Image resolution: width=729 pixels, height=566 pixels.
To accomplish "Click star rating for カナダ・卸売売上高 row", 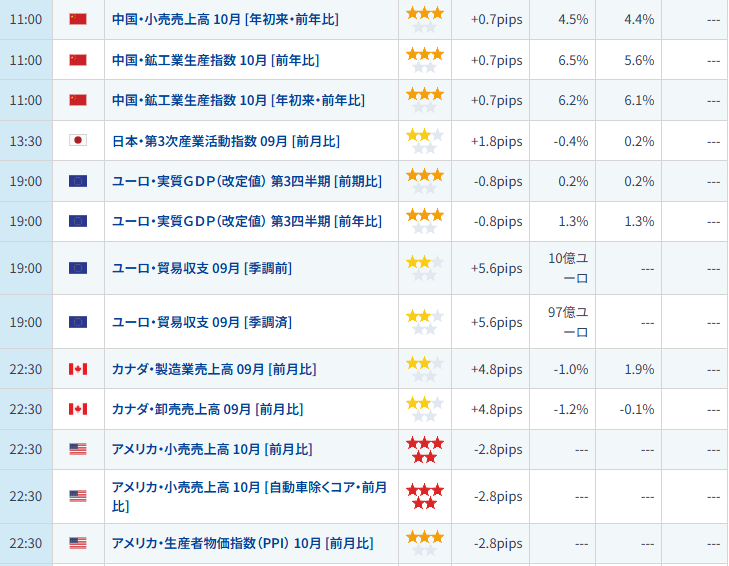I will click(425, 409).
